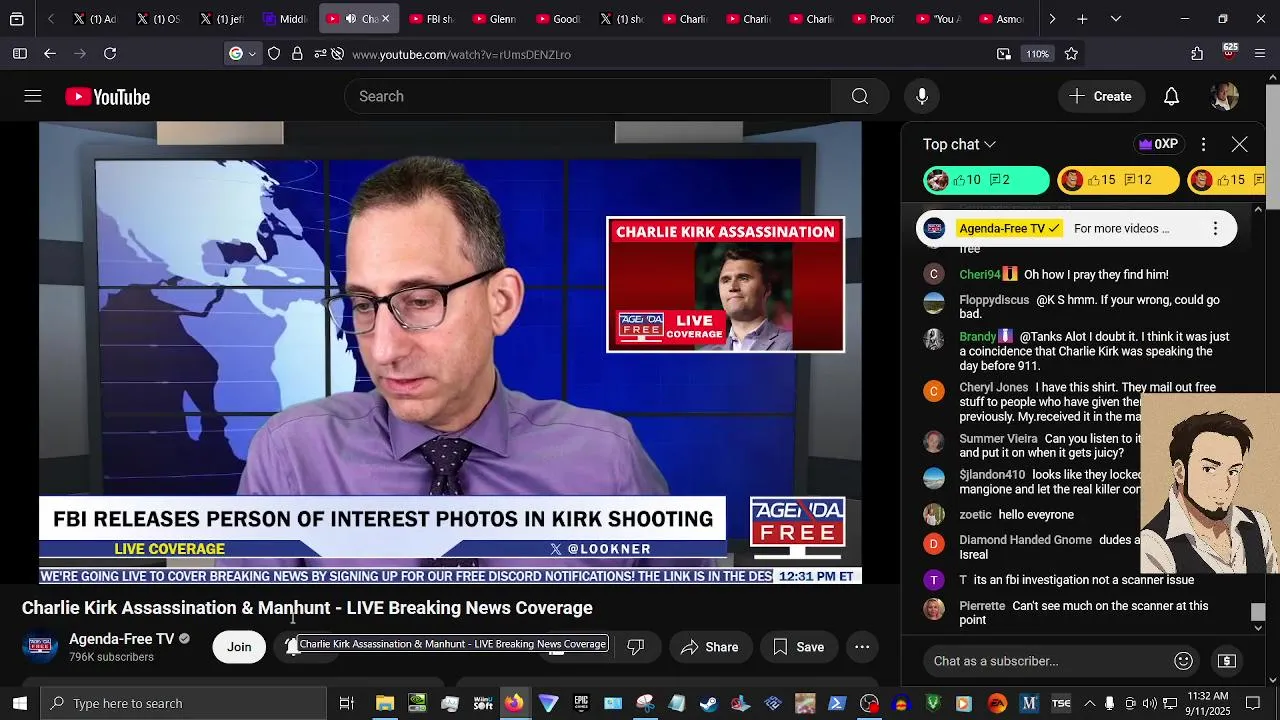Open the Create menu

click(1100, 96)
